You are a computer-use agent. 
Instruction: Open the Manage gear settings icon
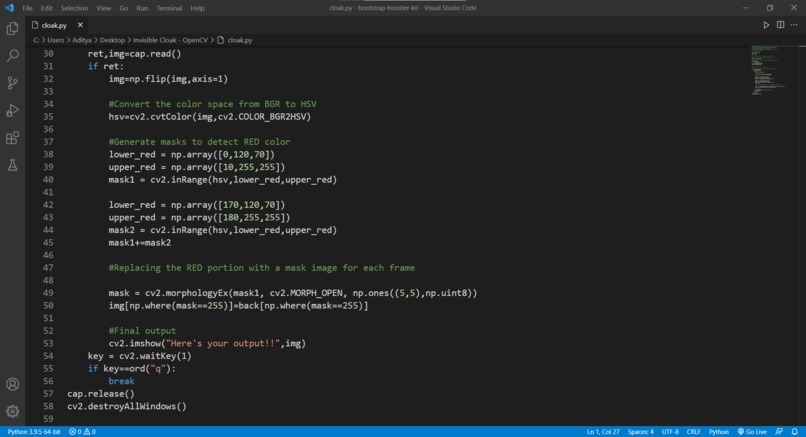tap(12, 411)
